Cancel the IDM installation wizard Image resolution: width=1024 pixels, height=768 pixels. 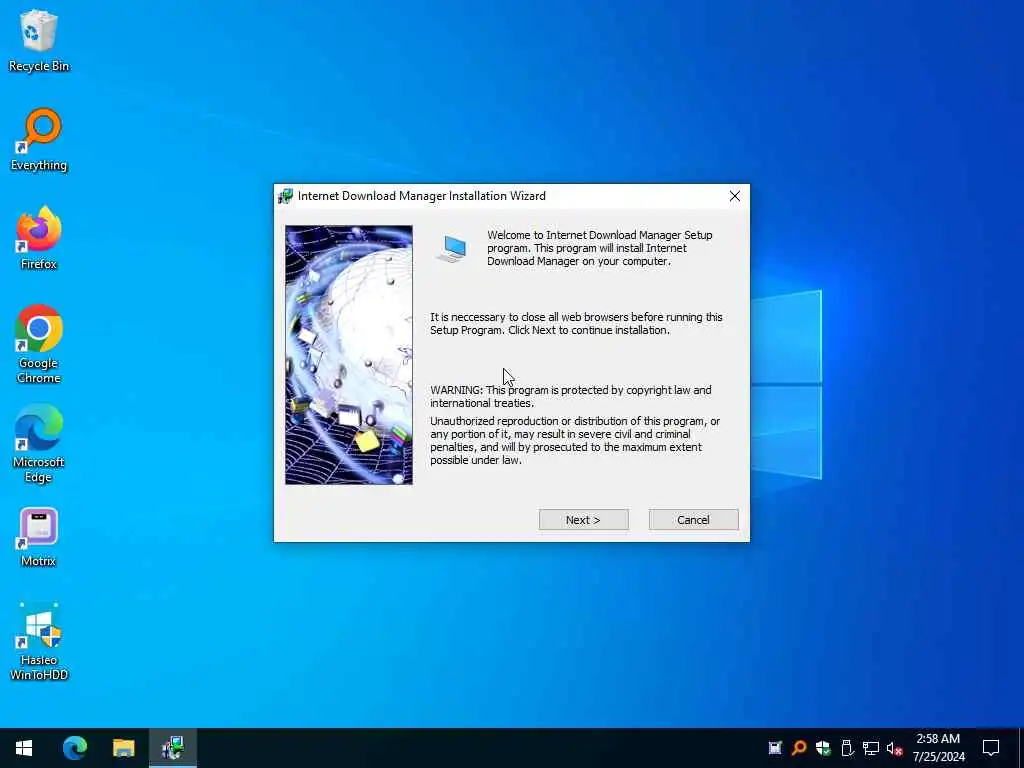694,520
